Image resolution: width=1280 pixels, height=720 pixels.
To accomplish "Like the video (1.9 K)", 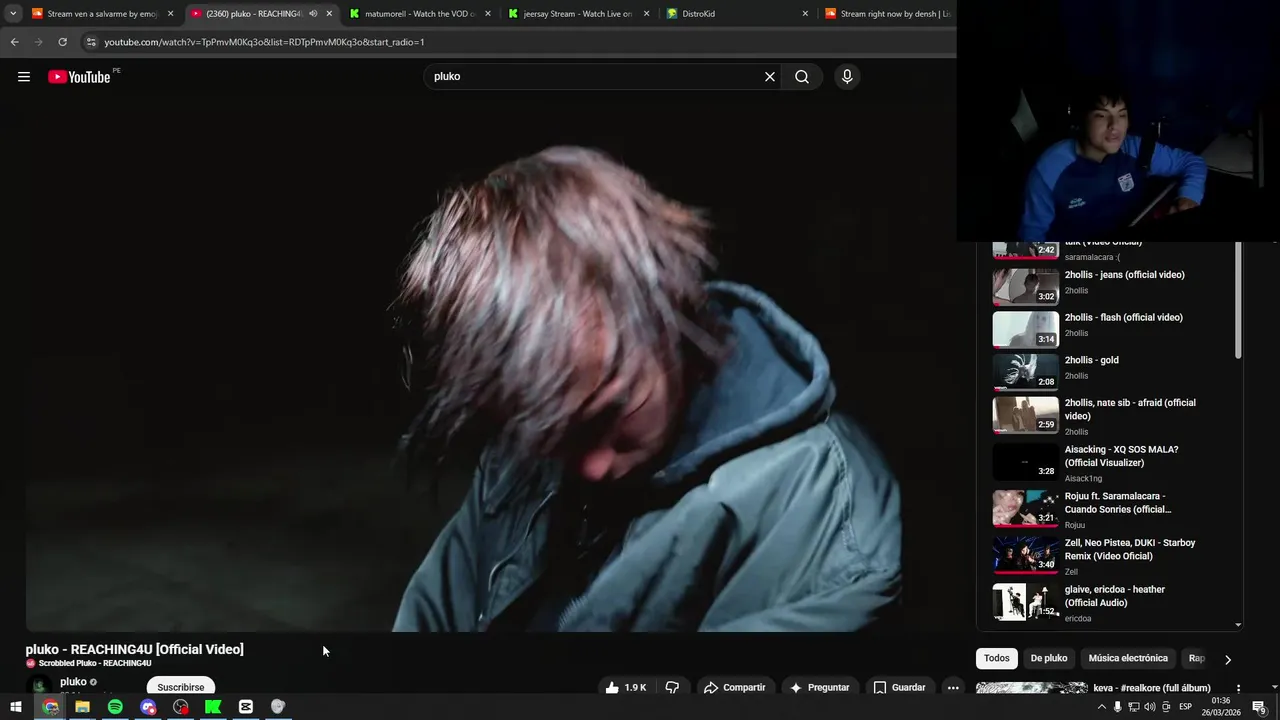I will click(x=625, y=687).
